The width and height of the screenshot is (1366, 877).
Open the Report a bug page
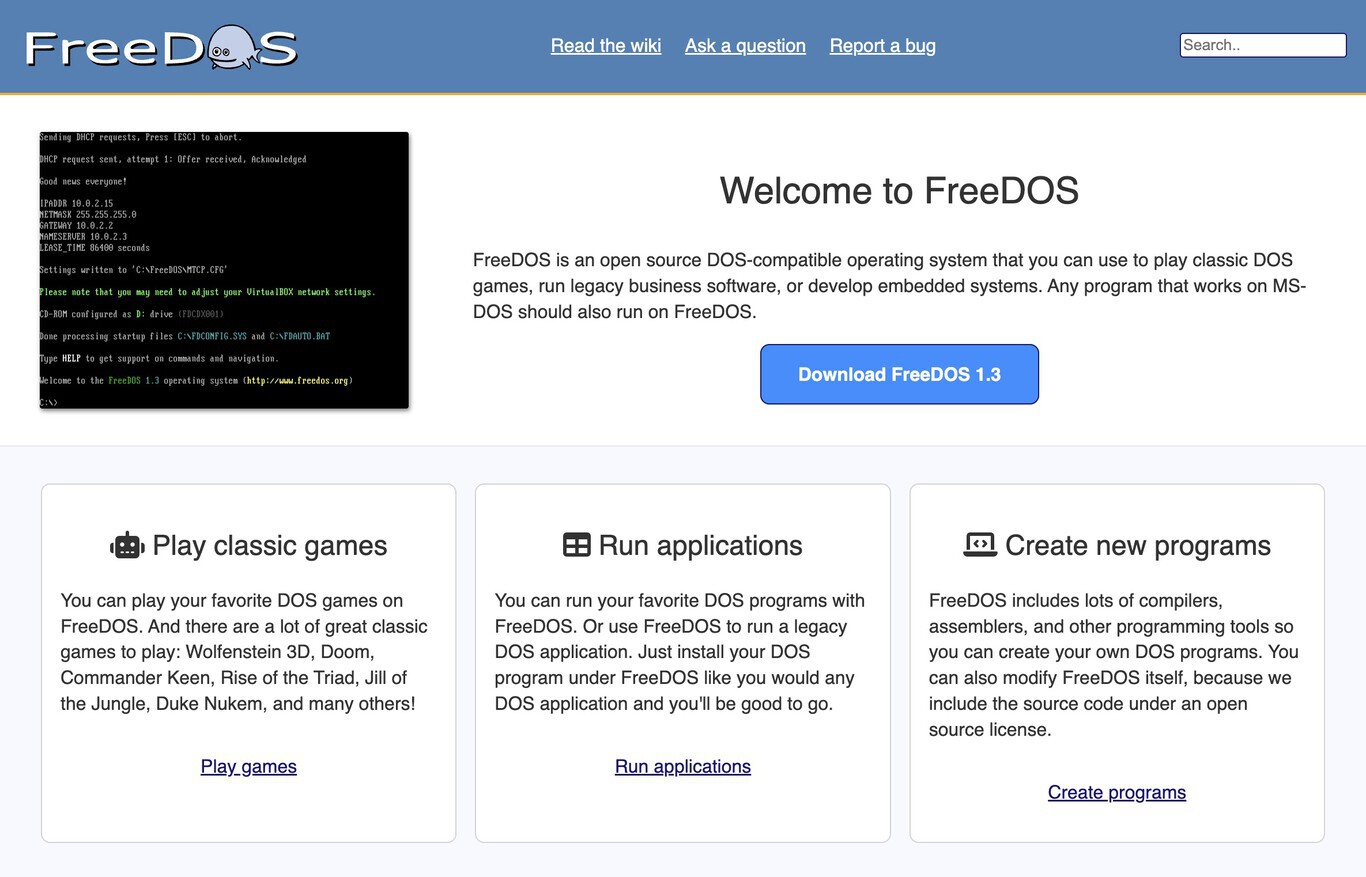[882, 46]
